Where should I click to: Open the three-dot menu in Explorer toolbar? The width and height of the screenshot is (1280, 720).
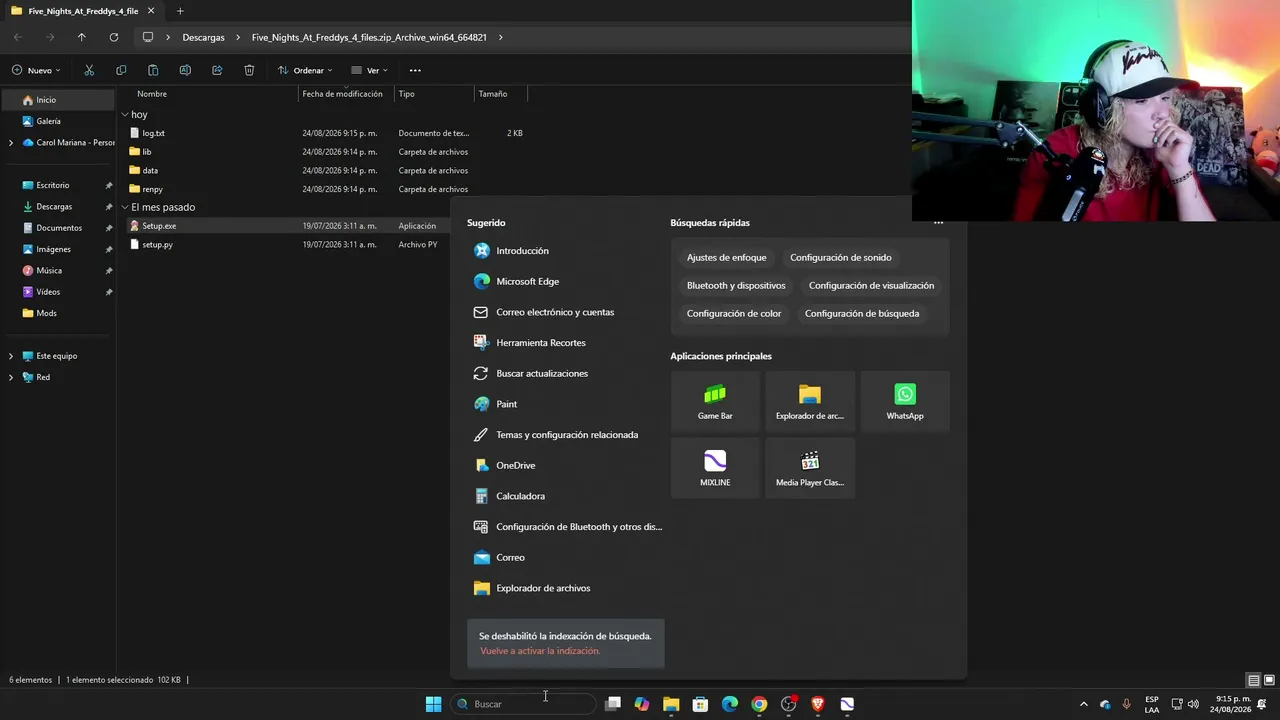(x=415, y=70)
